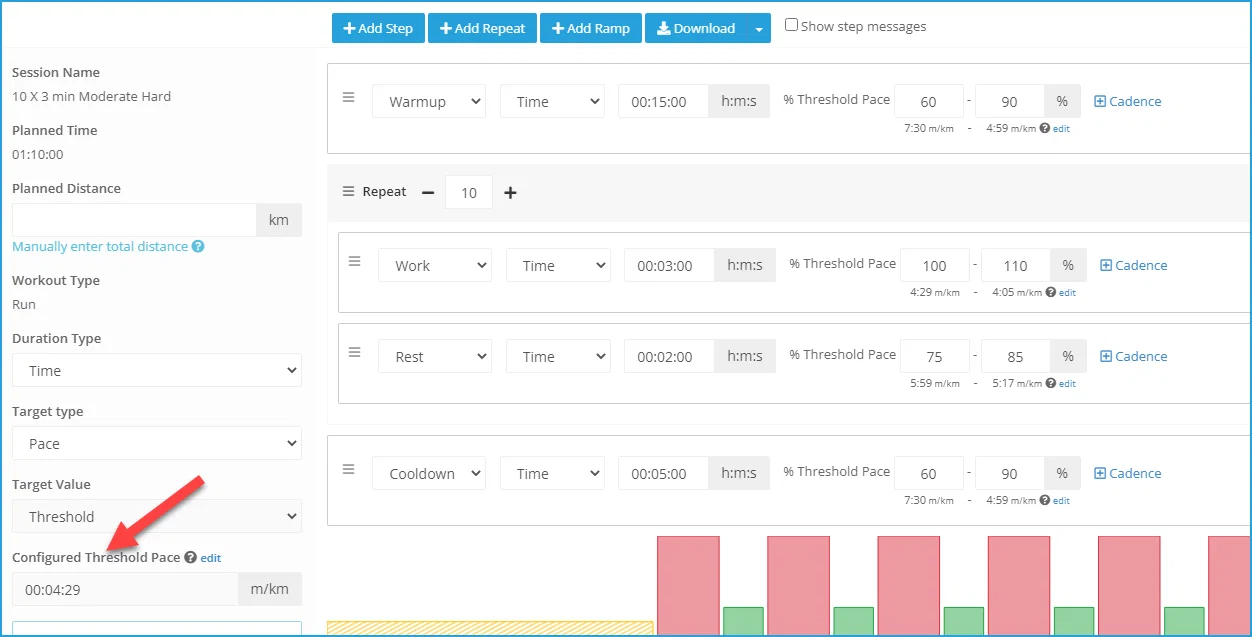The height and width of the screenshot is (637, 1252).
Task: Expand Cadence on the Work step
Action: [x=1134, y=265]
